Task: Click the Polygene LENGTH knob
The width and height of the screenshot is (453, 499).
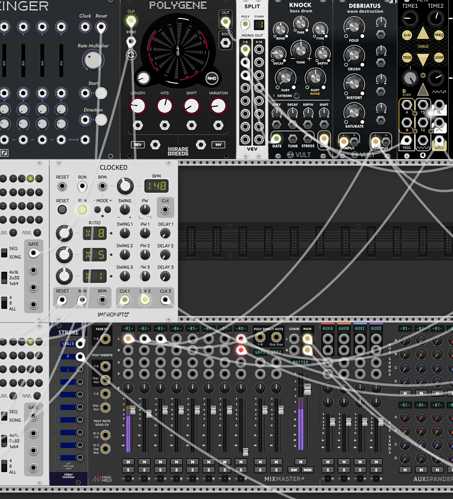Action: (138, 107)
